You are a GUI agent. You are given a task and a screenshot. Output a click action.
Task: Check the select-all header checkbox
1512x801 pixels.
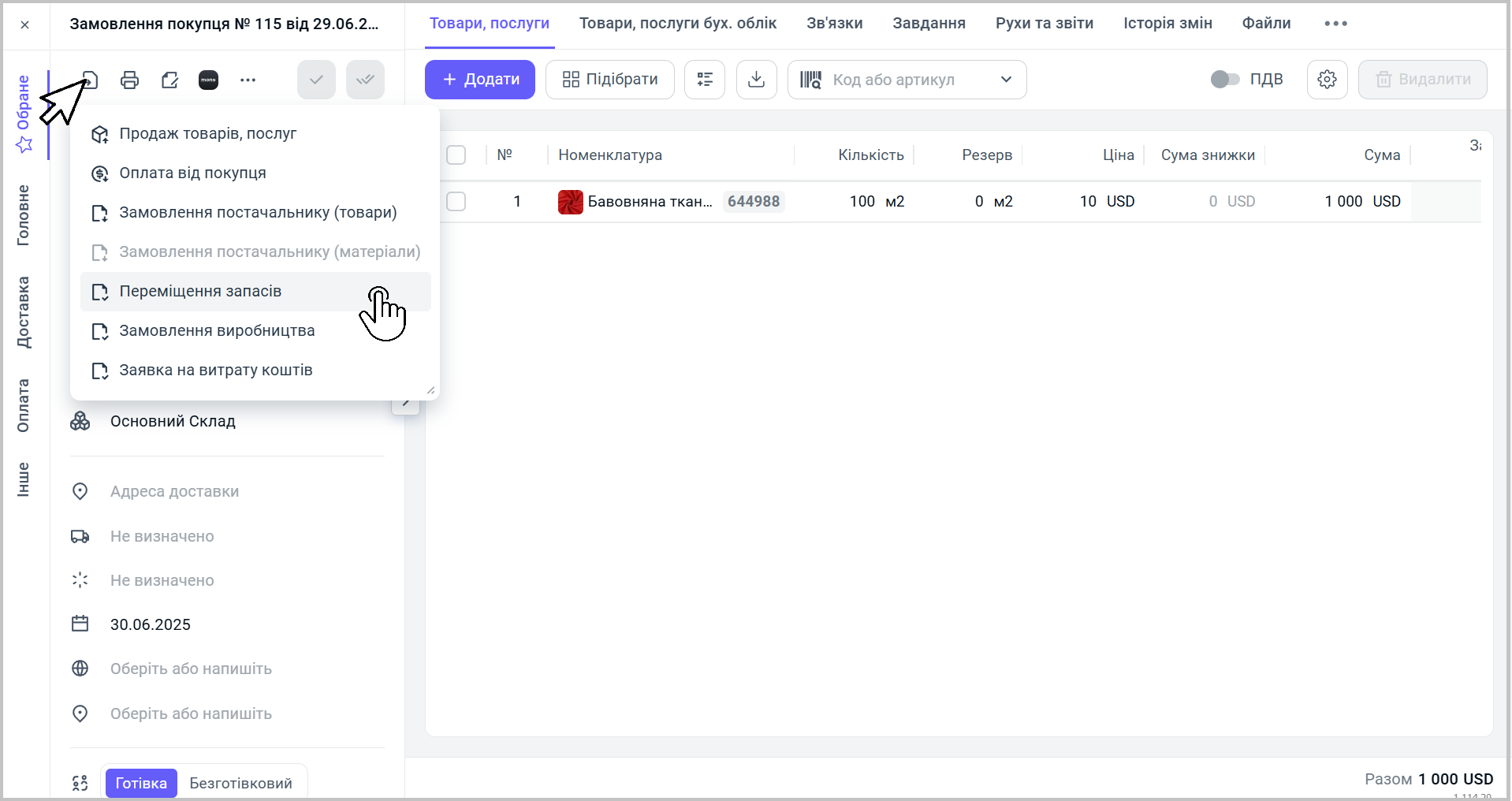pyautogui.click(x=456, y=155)
